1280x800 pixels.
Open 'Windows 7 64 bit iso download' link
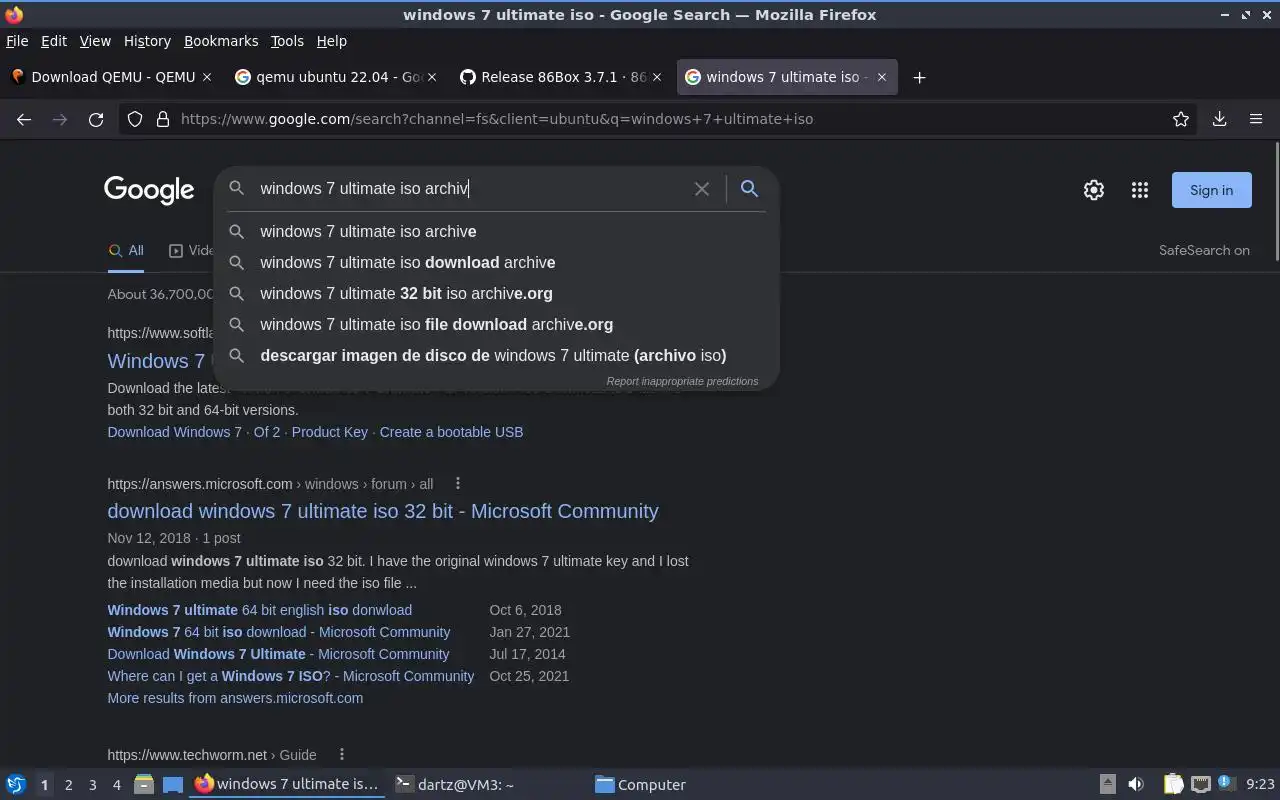279,632
